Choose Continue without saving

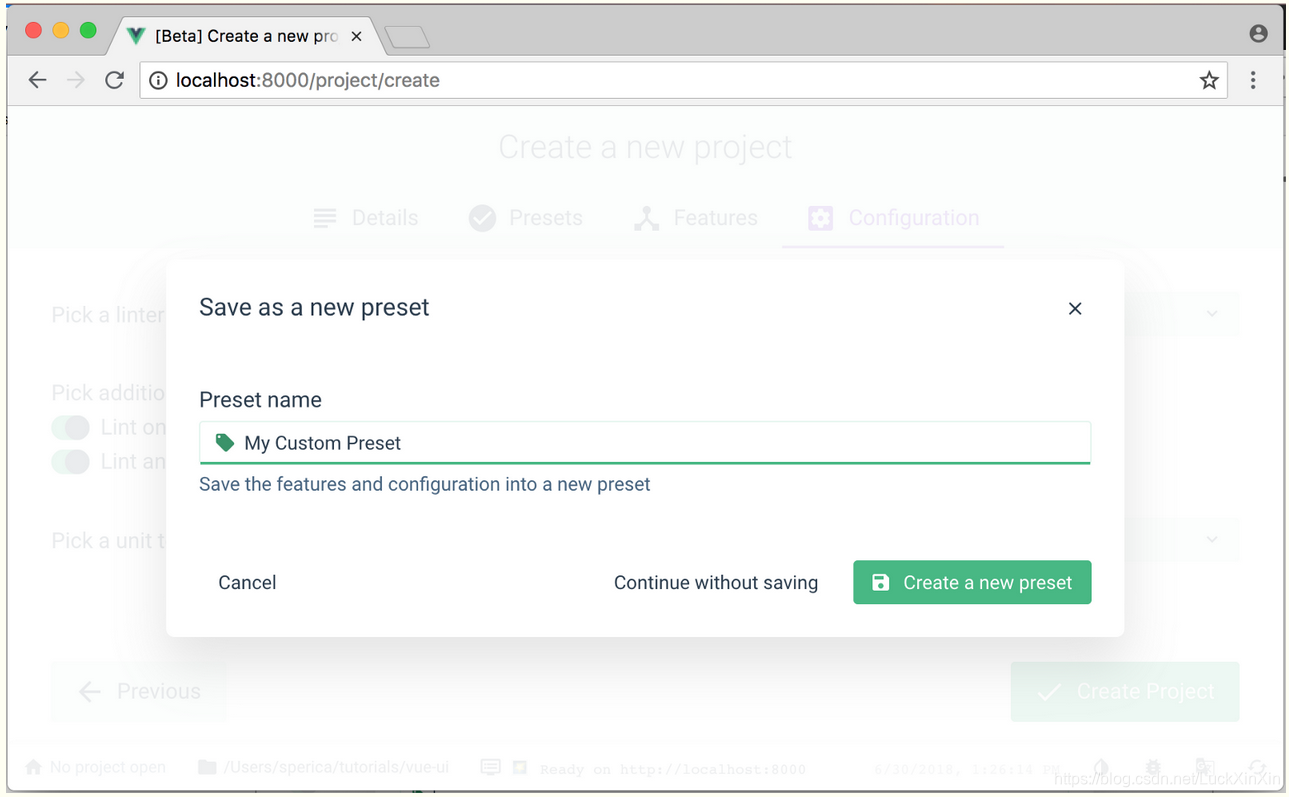(716, 583)
